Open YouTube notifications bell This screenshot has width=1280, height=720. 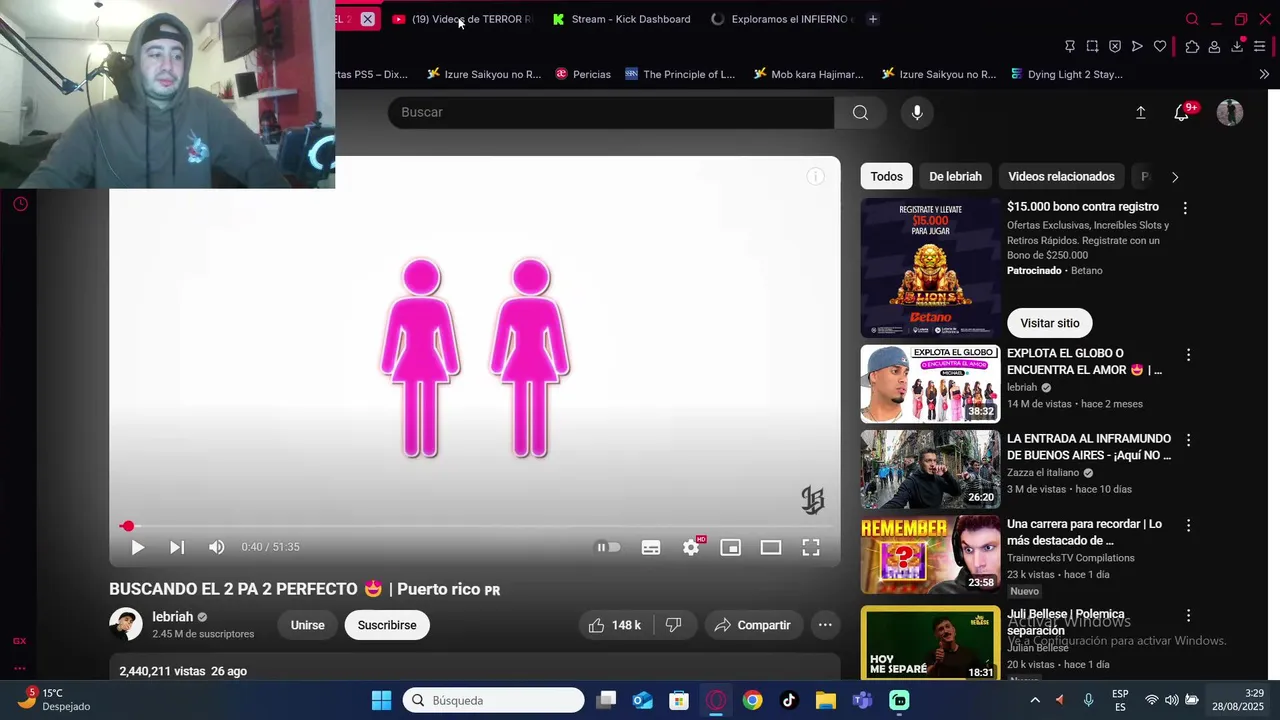coord(1182,113)
